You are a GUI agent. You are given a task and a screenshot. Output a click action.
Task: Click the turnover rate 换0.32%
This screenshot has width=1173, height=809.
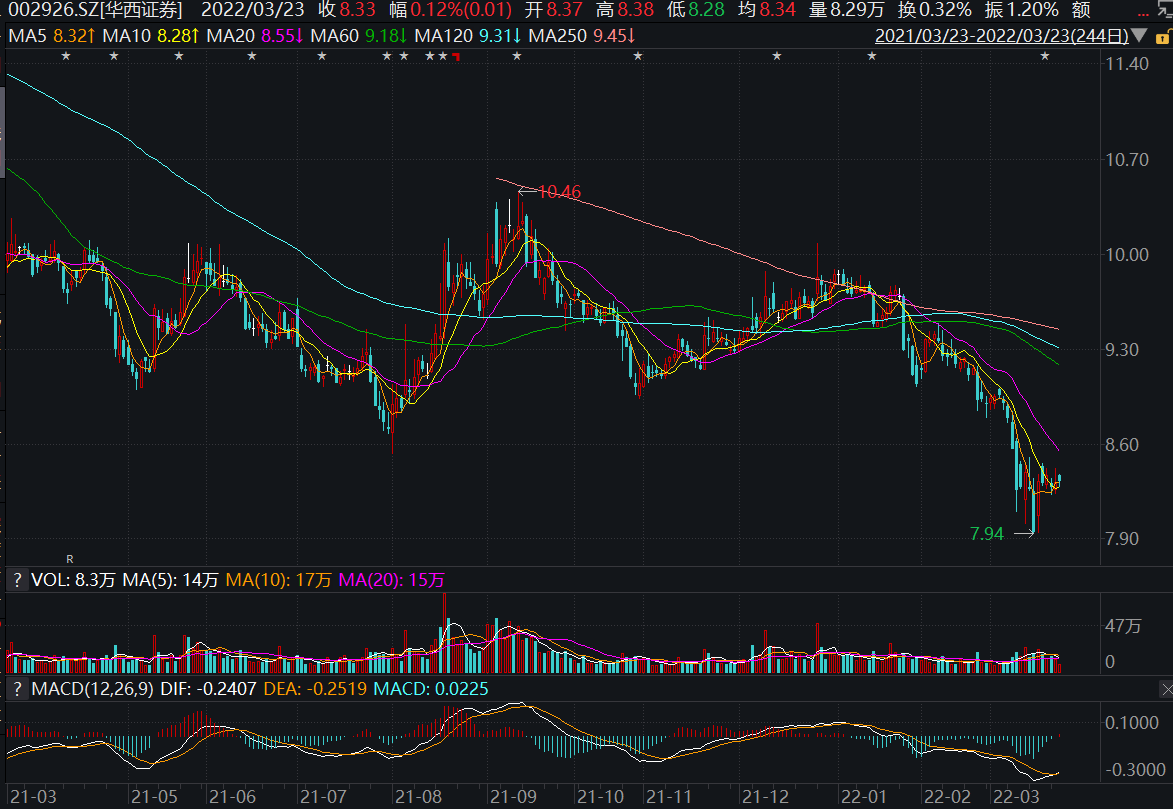click(x=935, y=10)
